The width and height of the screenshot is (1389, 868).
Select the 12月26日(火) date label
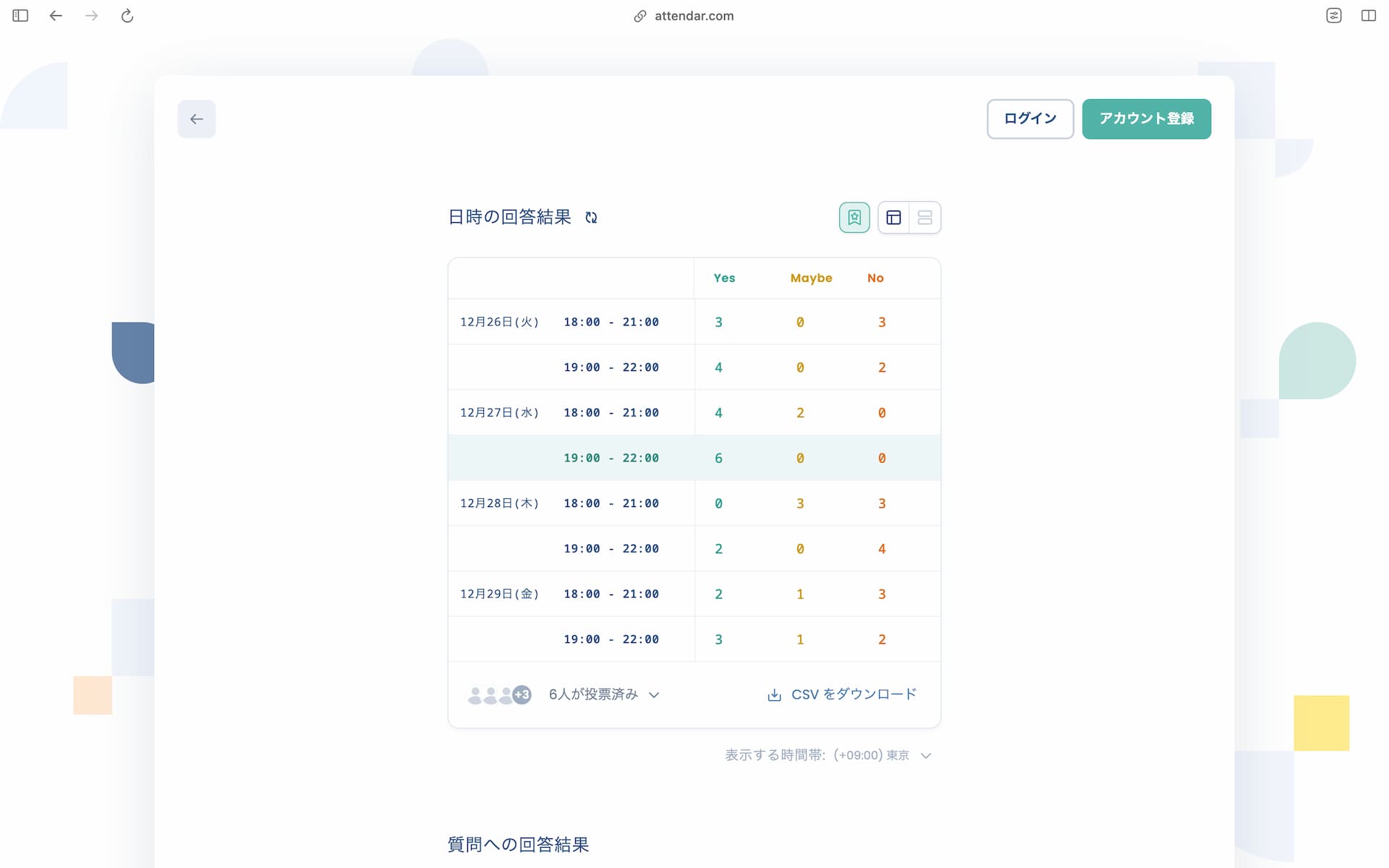pos(500,323)
